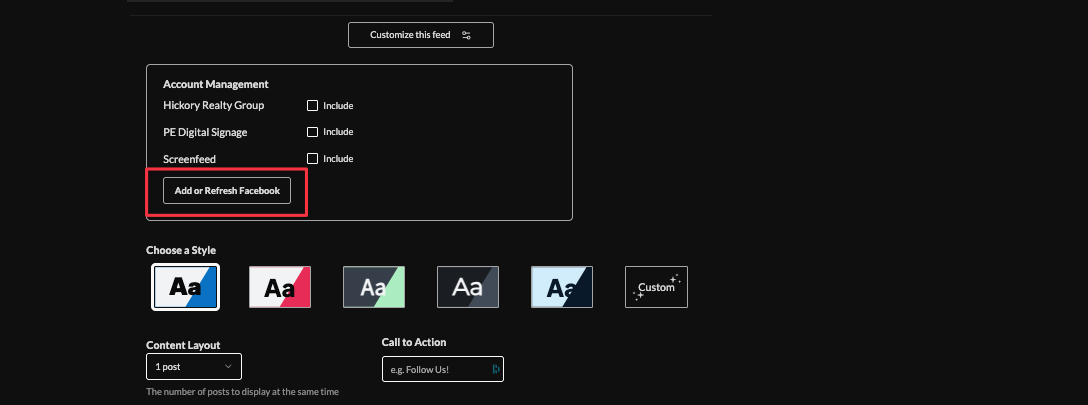Open the Content Layout dropdown showing 1 post
This screenshot has height=405, width=1088.
click(193, 367)
